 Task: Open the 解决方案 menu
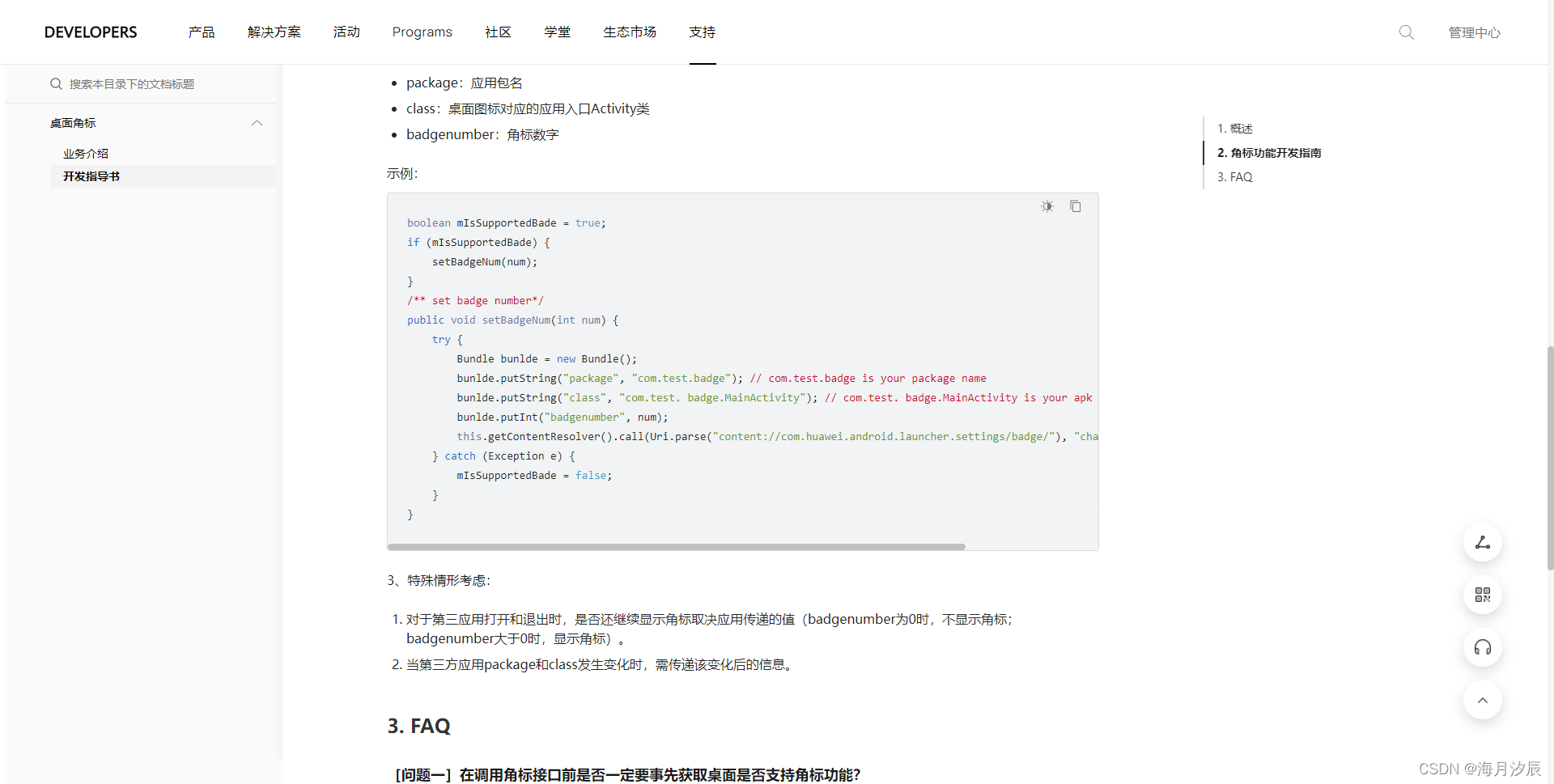click(x=274, y=32)
